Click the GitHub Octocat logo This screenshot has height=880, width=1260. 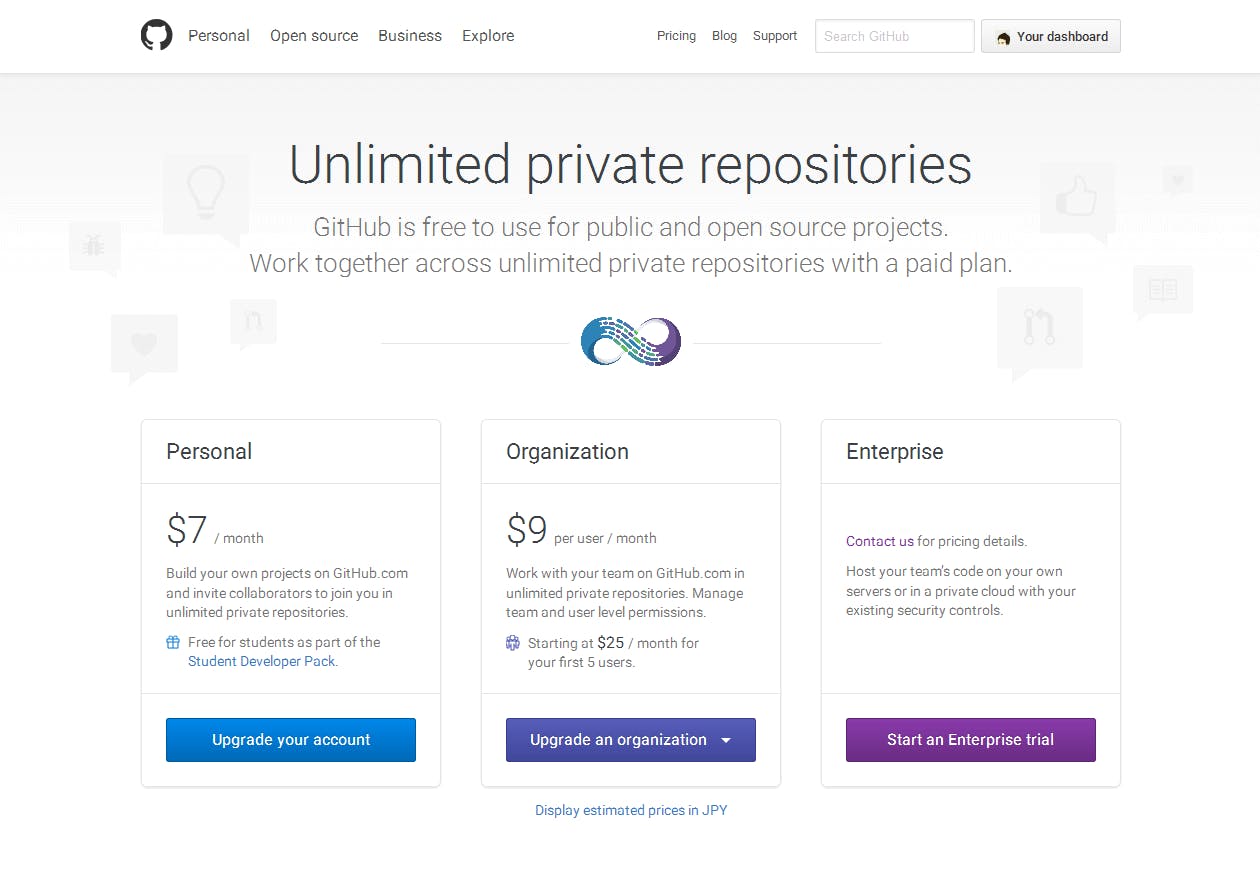tap(156, 35)
